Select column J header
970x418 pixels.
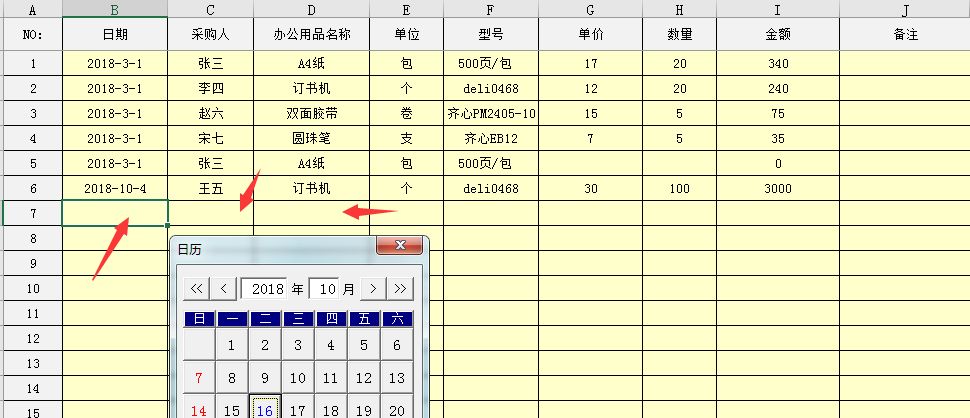point(905,9)
